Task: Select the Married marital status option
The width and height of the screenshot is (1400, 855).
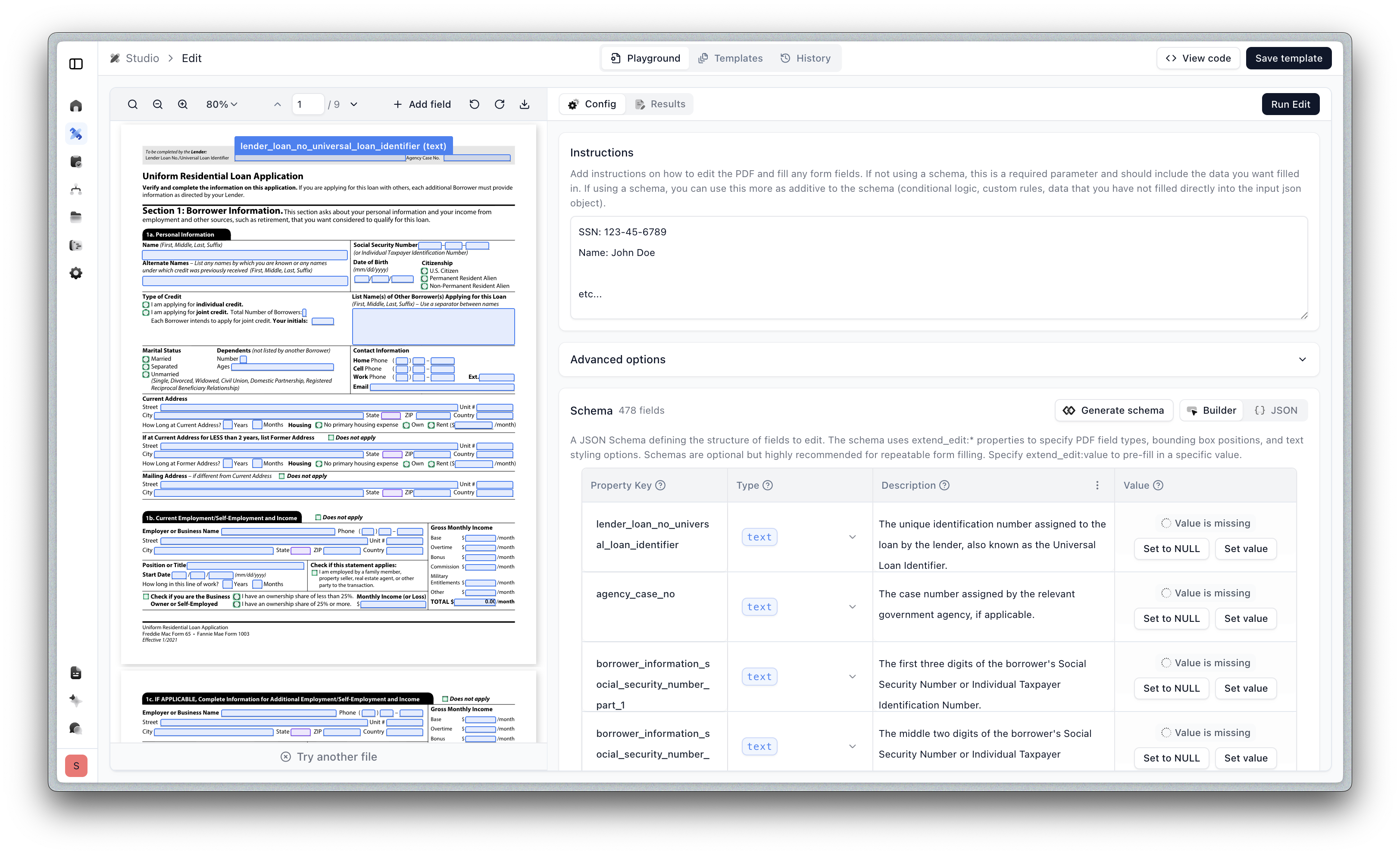Action: click(146, 359)
